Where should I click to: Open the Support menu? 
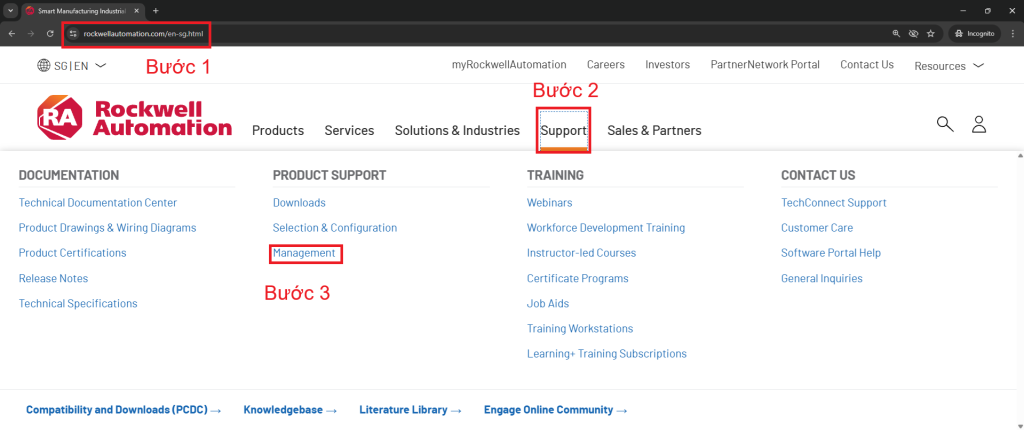[563, 130]
